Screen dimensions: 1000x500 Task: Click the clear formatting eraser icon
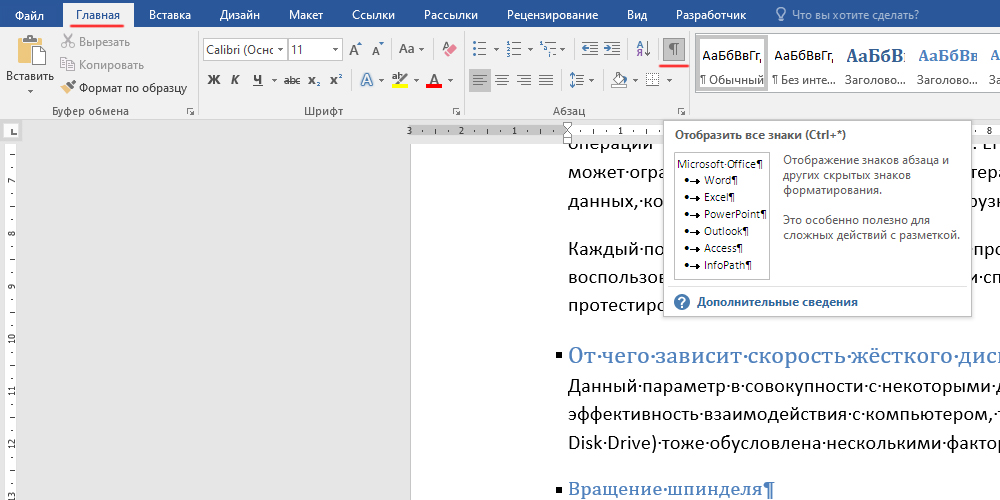448,49
